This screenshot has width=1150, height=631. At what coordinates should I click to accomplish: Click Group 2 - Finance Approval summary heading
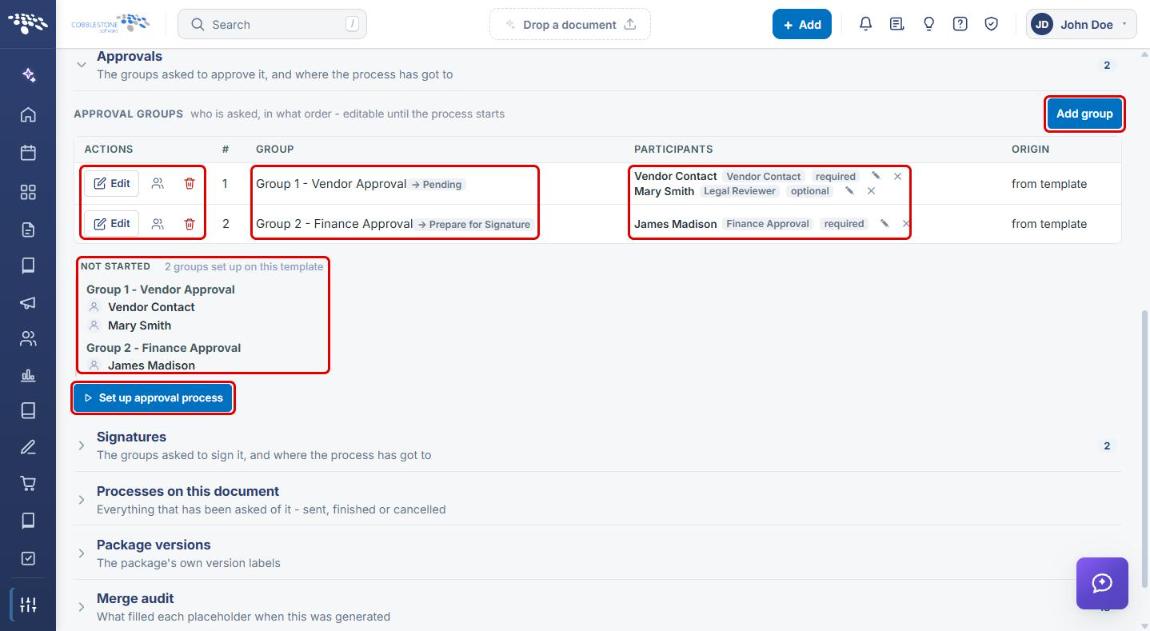tap(164, 348)
